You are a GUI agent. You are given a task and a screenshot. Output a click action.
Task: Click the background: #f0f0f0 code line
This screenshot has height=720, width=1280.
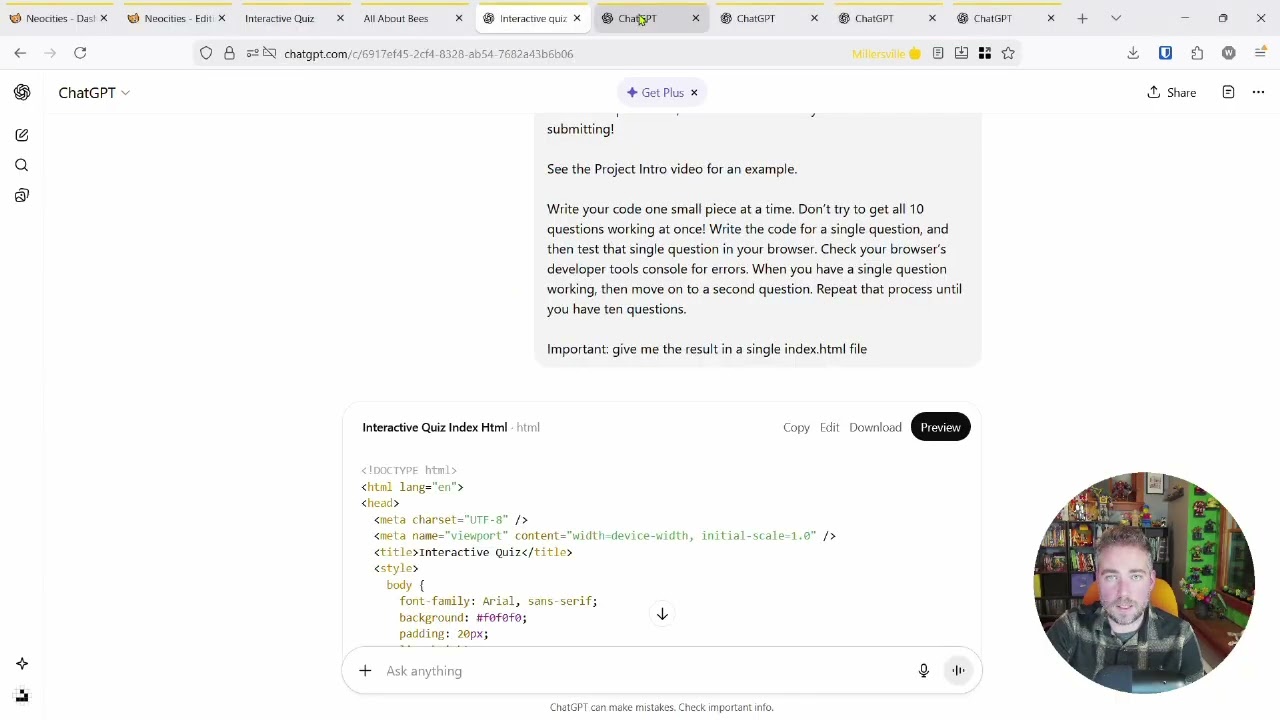463,617
